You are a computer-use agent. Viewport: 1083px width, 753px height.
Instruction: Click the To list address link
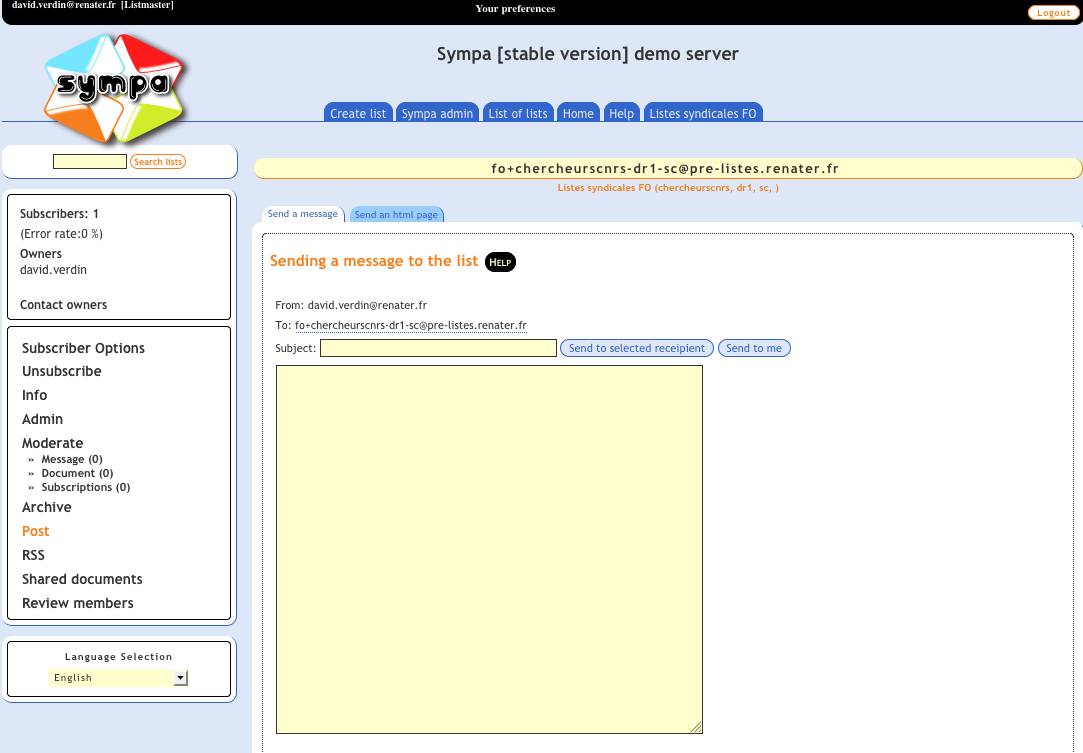point(410,325)
